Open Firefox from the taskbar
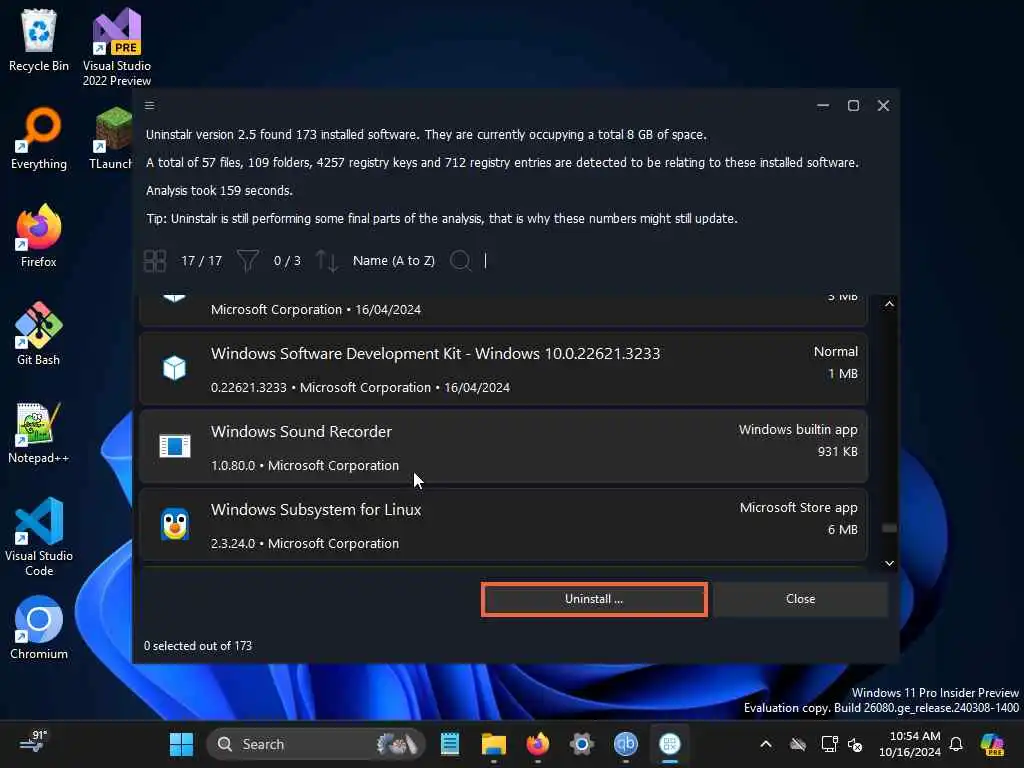The height and width of the screenshot is (768, 1024). pyautogui.click(x=537, y=744)
